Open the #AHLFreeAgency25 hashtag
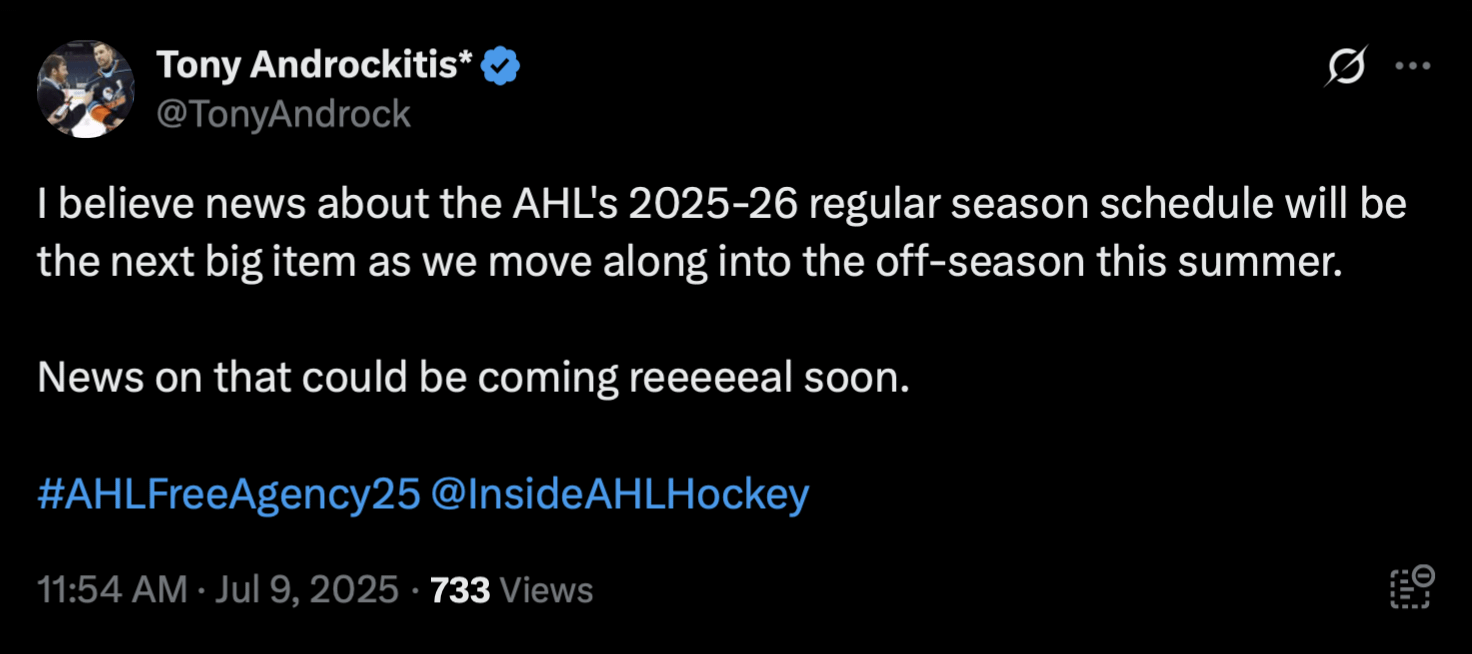This screenshot has height=654, width=1472. [228, 495]
